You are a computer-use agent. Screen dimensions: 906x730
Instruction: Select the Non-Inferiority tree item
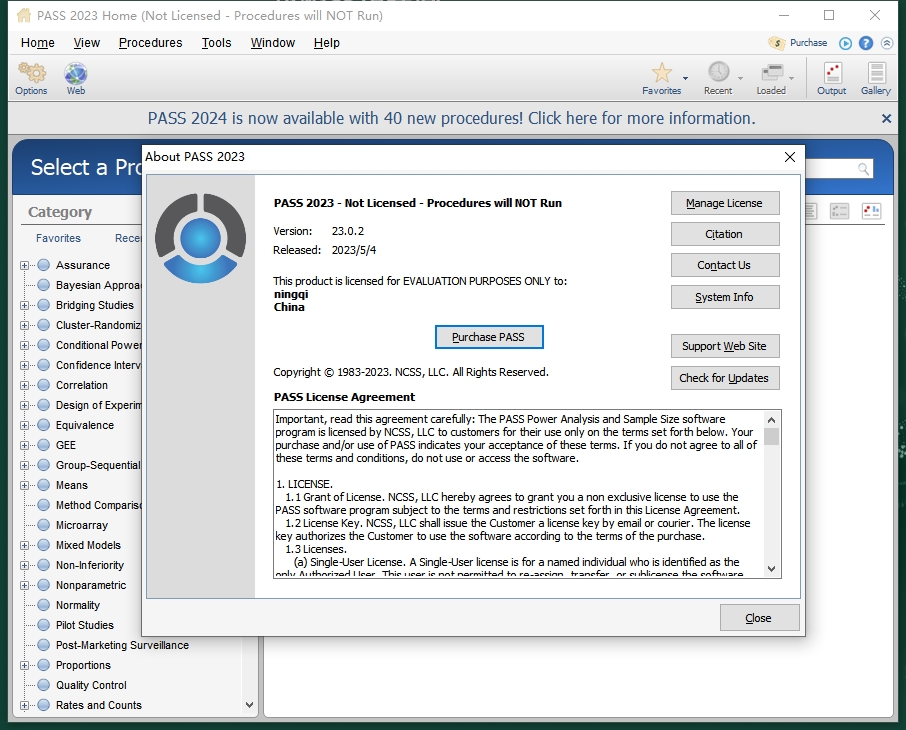coord(90,565)
